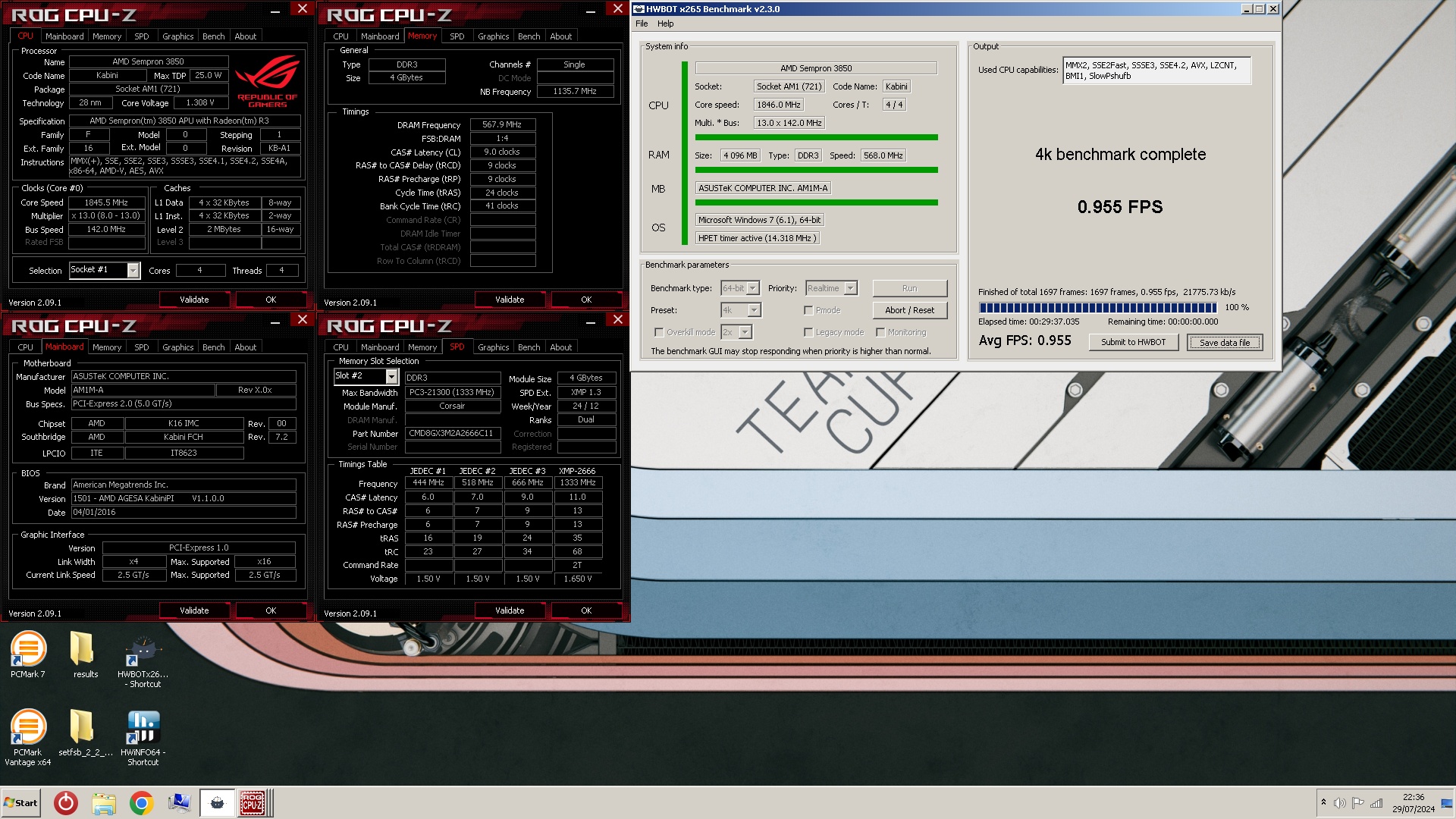Toggle the Overkill mode checkbox
The width and height of the screenshot is (1456, 819).
coord(659,332)
